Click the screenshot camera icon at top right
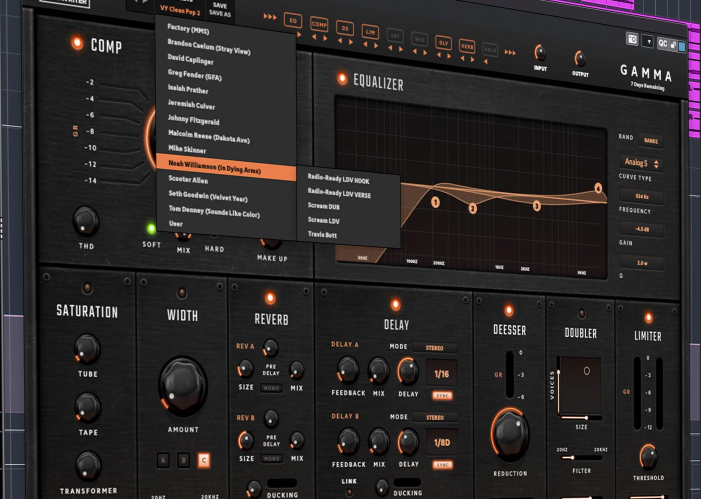 click(x=632, y=39)
